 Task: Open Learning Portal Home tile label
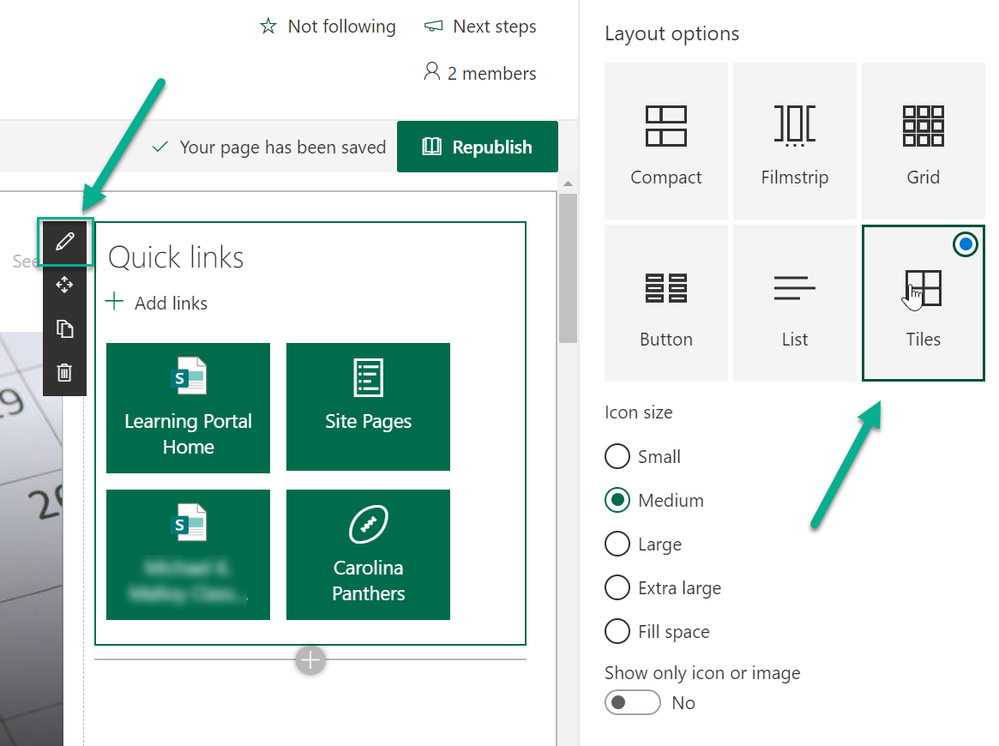point(189,434)
